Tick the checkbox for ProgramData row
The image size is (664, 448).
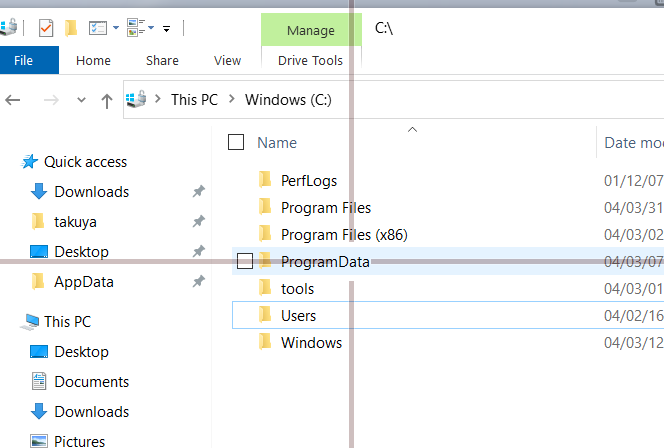pyautogui.click(x=245, y=261)
